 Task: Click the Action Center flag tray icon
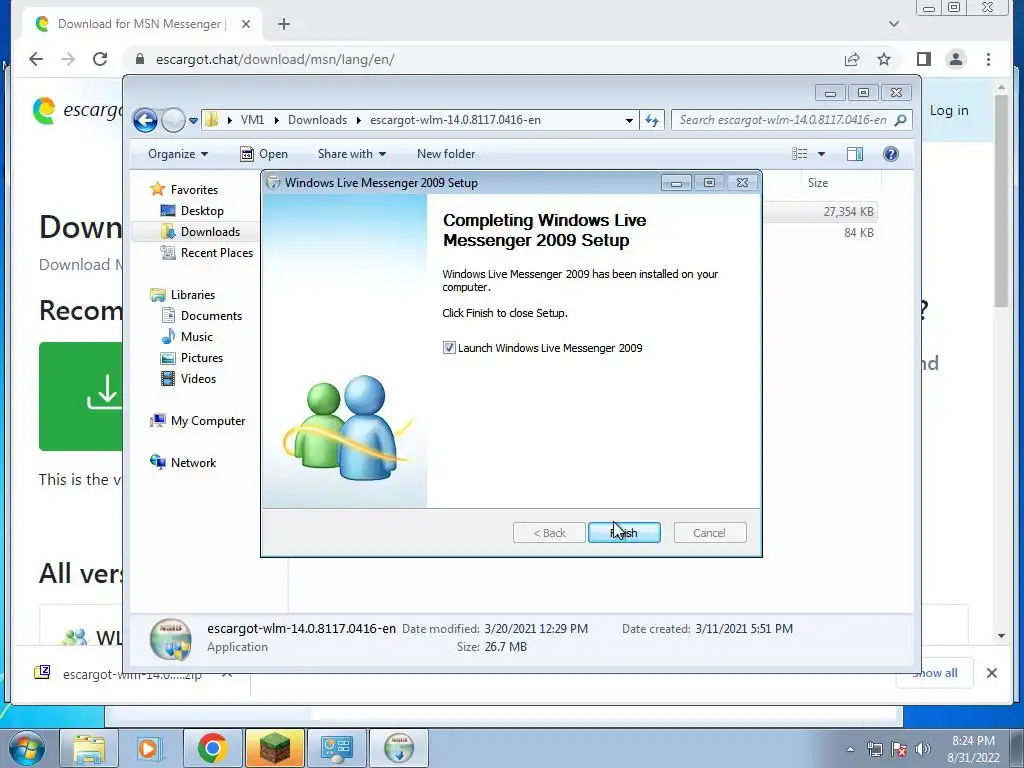[x=899, y=749]
